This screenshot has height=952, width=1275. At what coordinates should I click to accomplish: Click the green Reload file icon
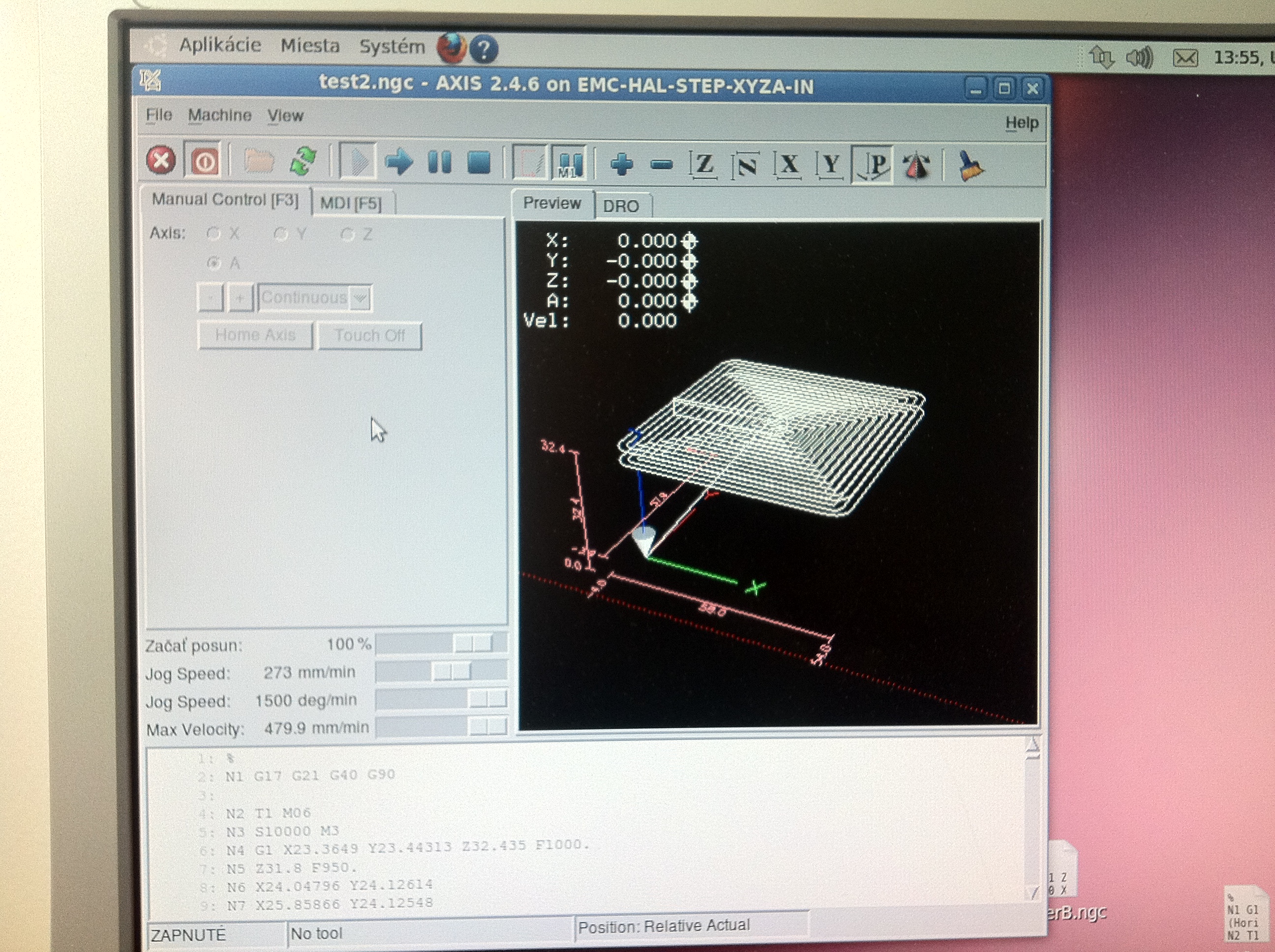[x=303, y=161]
